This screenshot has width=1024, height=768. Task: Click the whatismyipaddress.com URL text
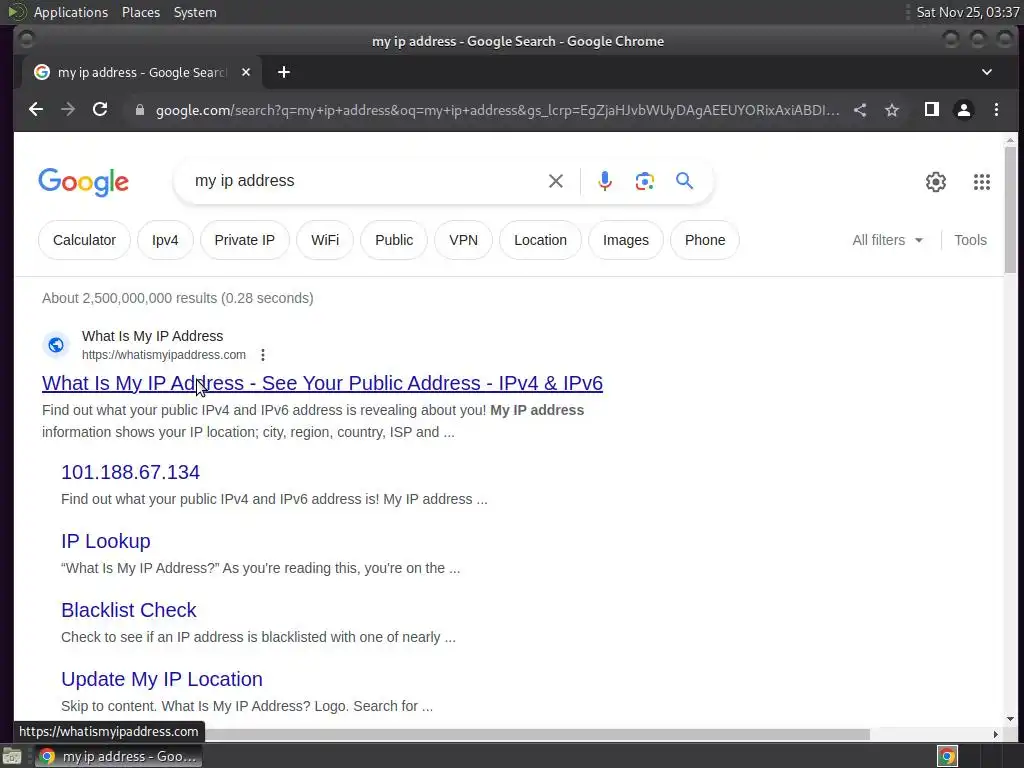(x=164, y=355)
